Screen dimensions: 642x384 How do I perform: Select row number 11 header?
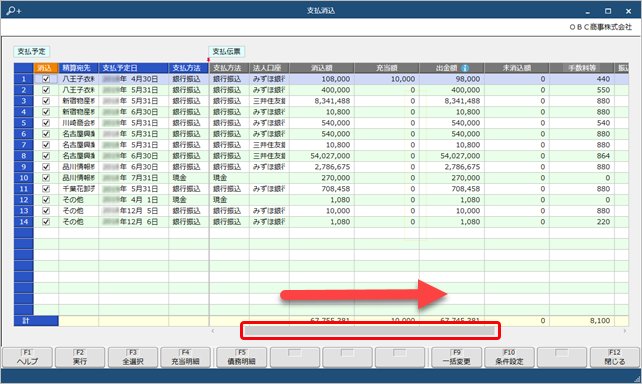tap(24, 189)
